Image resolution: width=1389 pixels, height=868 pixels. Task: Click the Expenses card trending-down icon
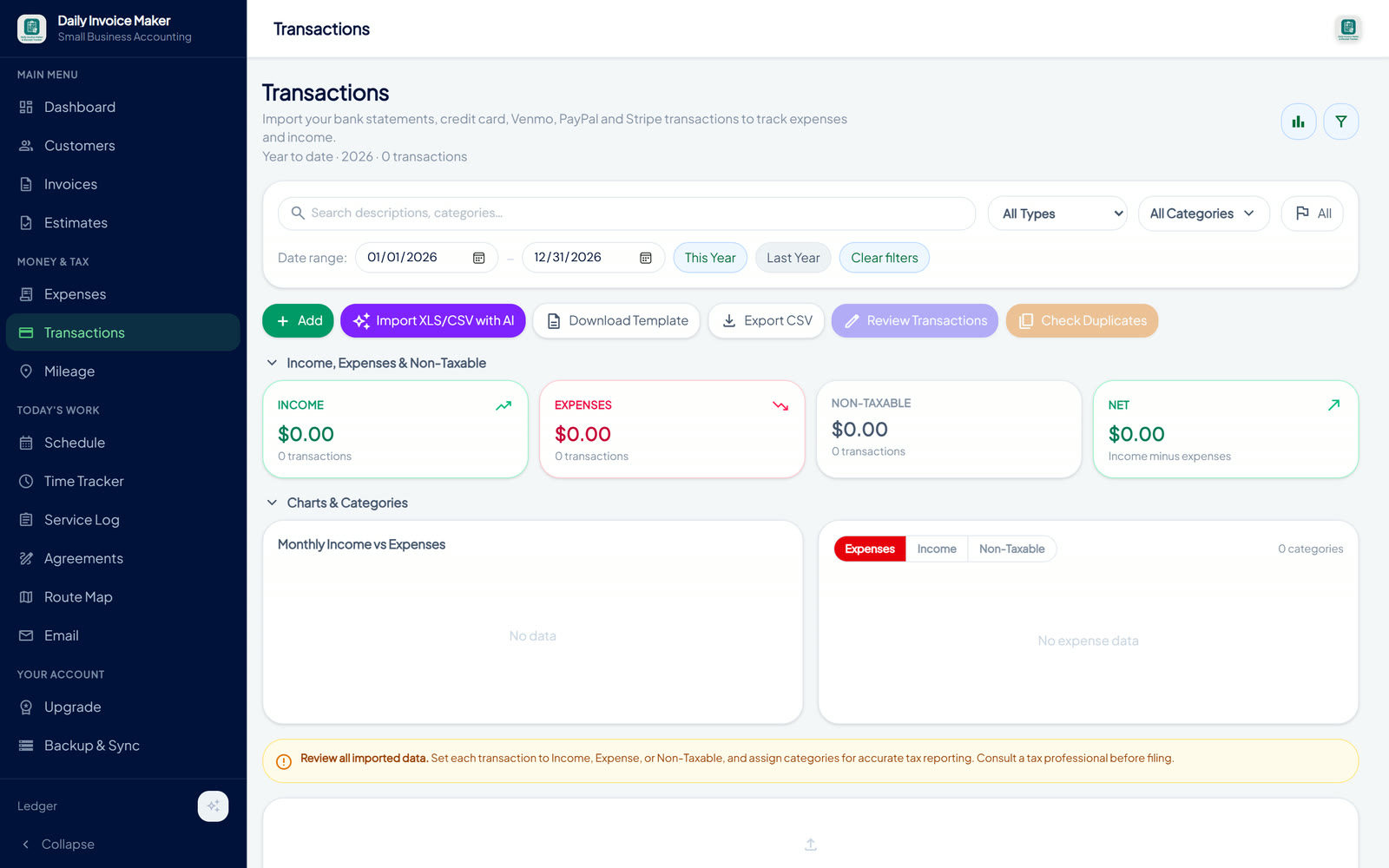(780, 405)
